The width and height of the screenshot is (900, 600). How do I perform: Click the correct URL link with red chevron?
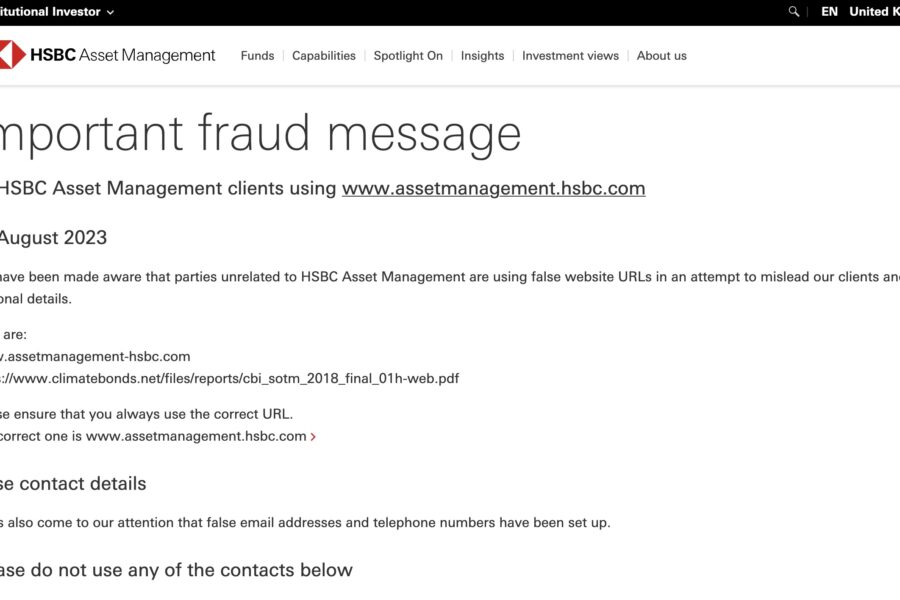coord(201,436)
